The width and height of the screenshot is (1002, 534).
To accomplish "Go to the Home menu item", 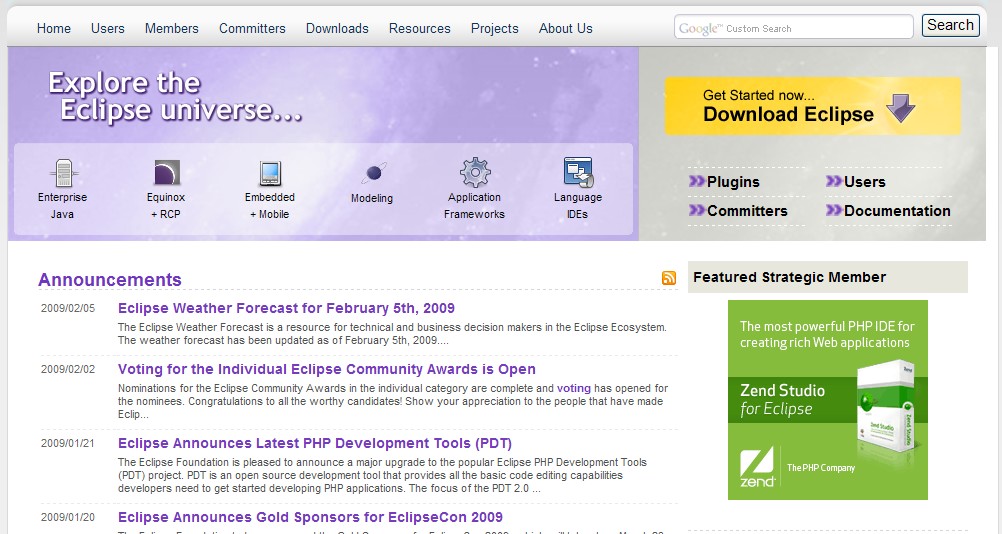I will [x=54, y=29].
